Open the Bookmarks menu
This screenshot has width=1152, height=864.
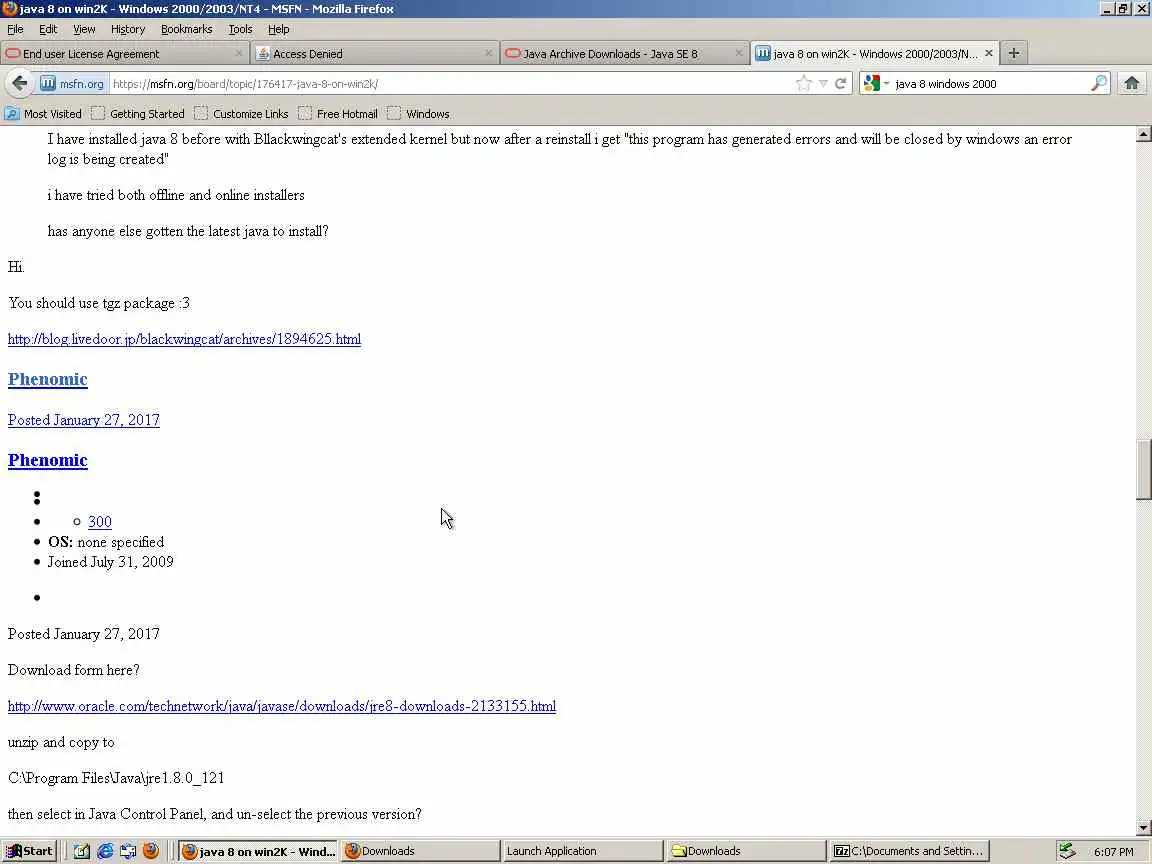click(187, 29)
